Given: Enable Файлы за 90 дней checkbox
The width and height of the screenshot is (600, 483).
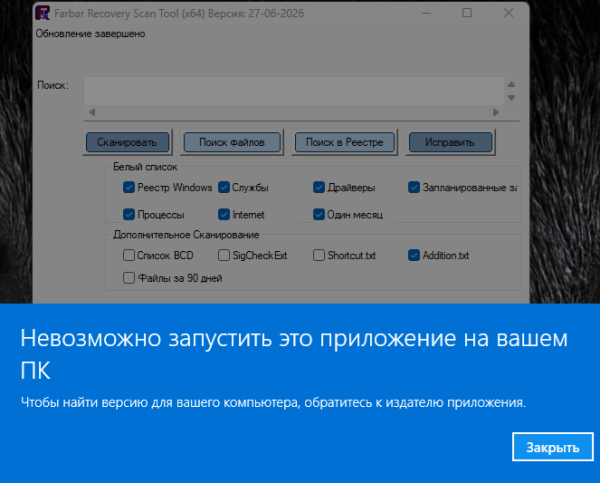Looking at the screenshot, I should [x=129, y=278].
